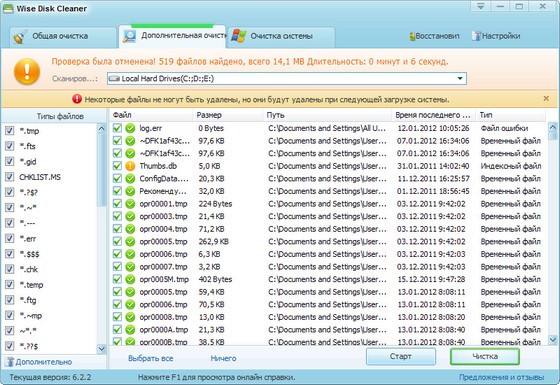Click the green status icon for opr00008.tmp
560x385 pixels.
pyautogui.click(x=130, y=317)
